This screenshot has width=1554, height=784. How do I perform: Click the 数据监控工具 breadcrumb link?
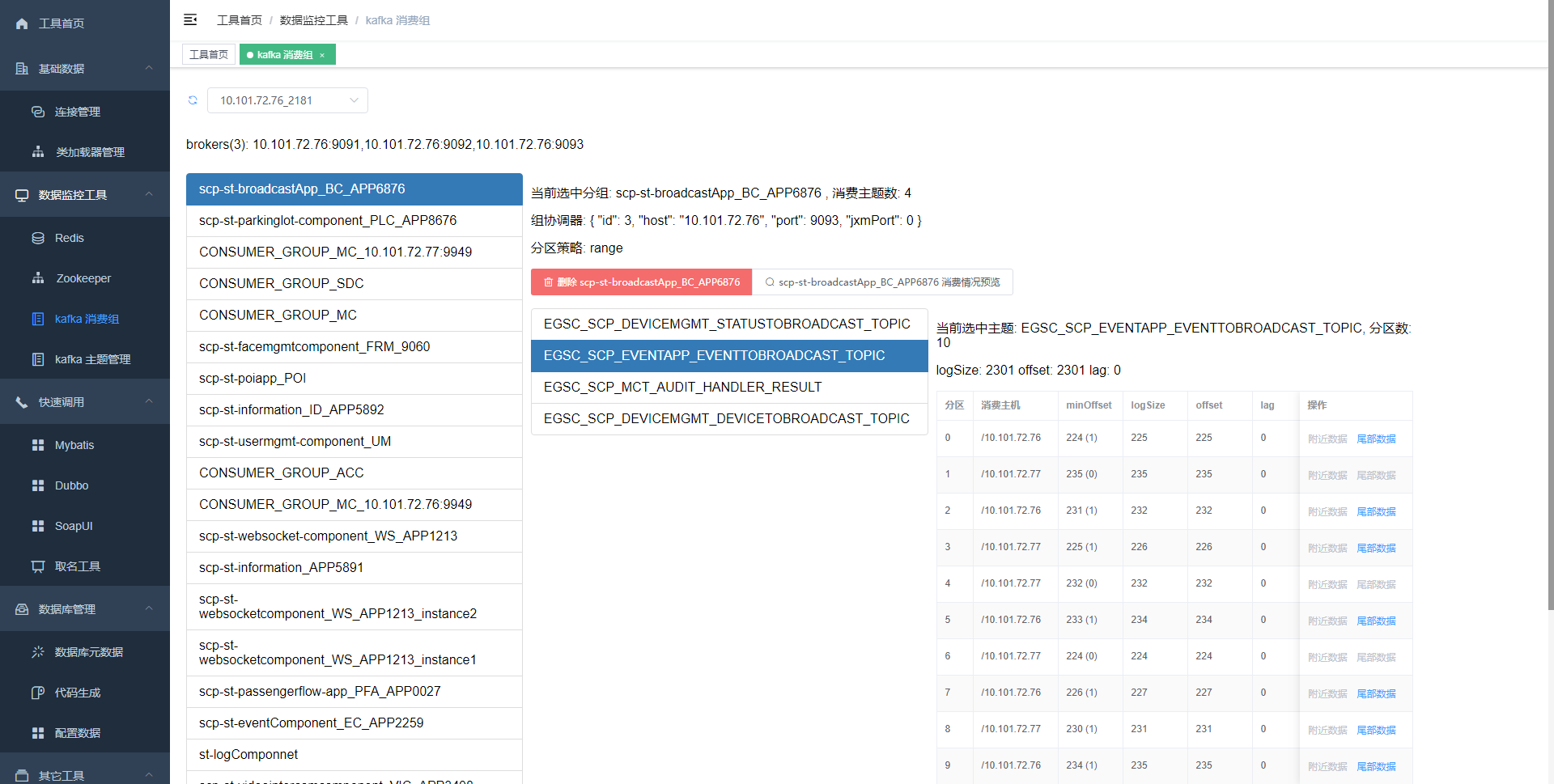(314, 20)
